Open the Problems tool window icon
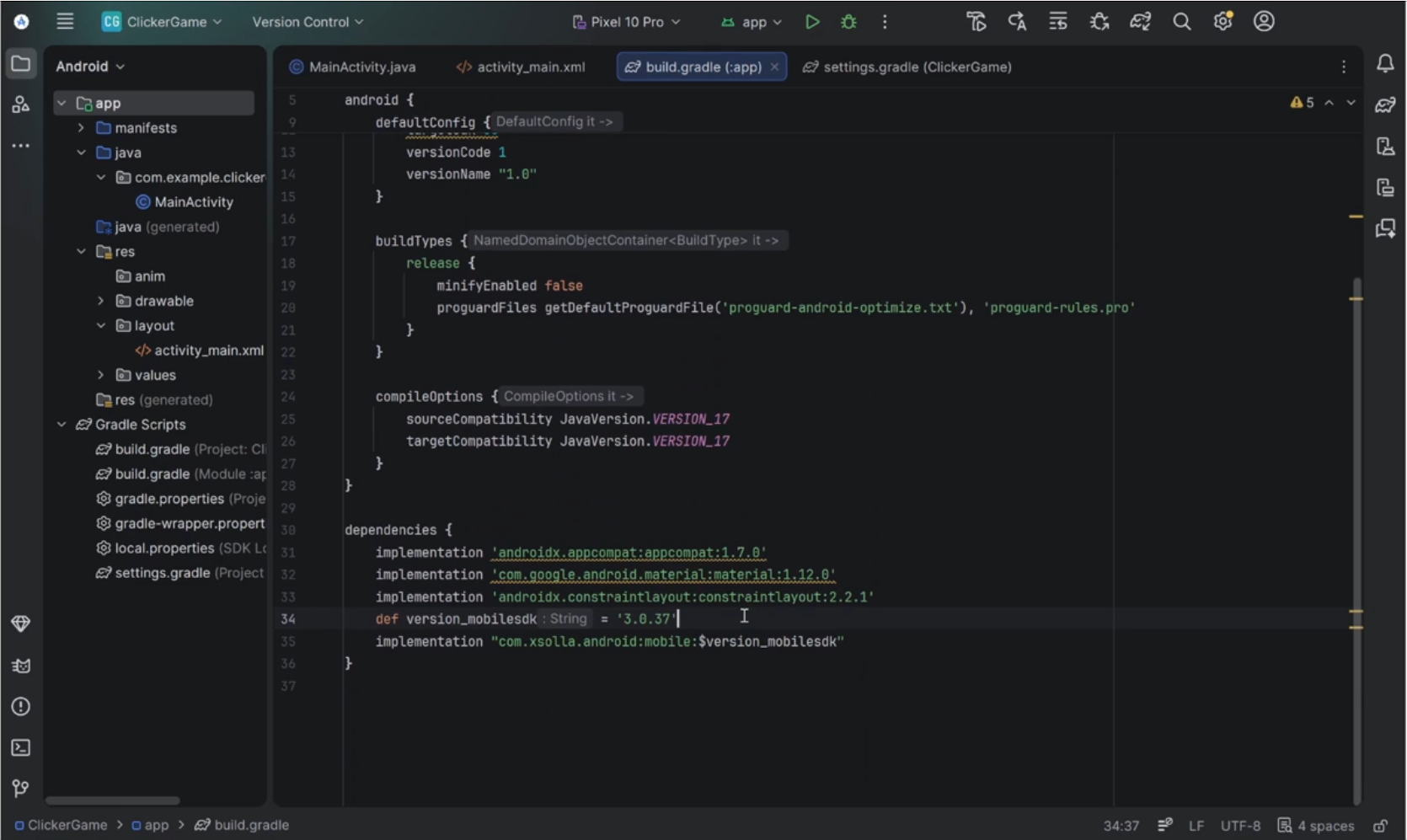This screenshot has height=840, width=1407. 21,706
